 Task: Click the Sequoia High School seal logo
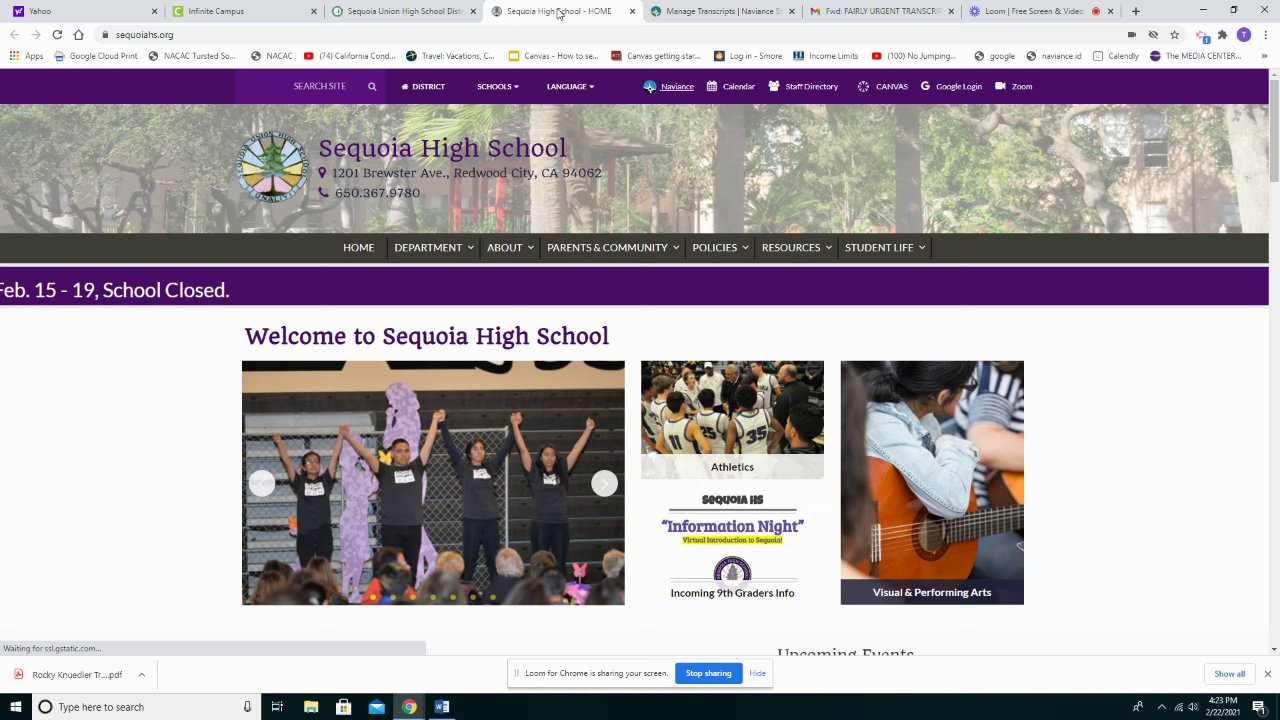click(272, 167)
